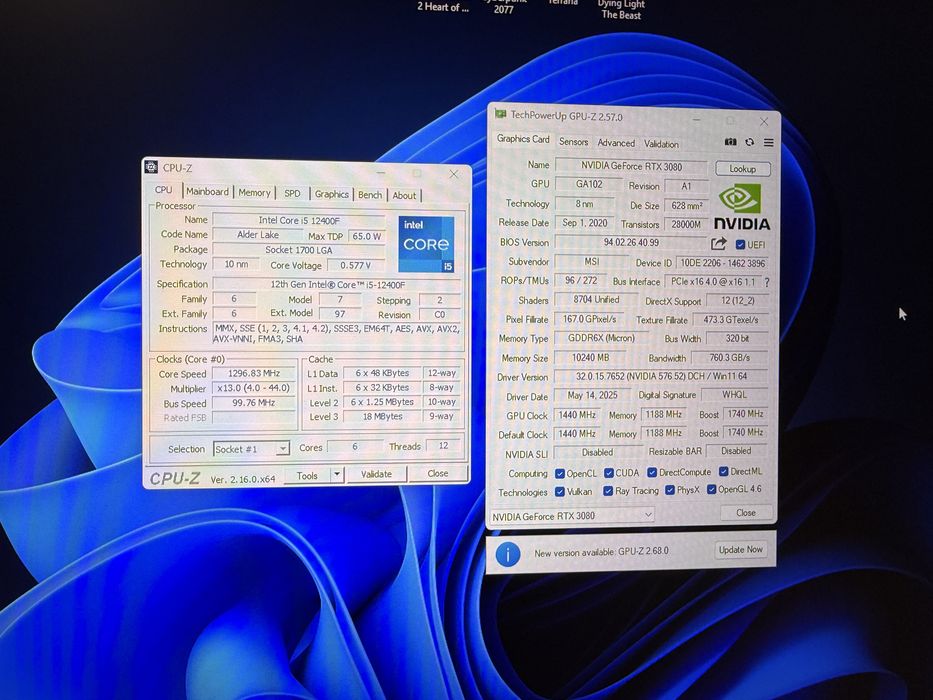933x700 pixels.
Task: Click the BIOS export share icon
Action: 719,243
